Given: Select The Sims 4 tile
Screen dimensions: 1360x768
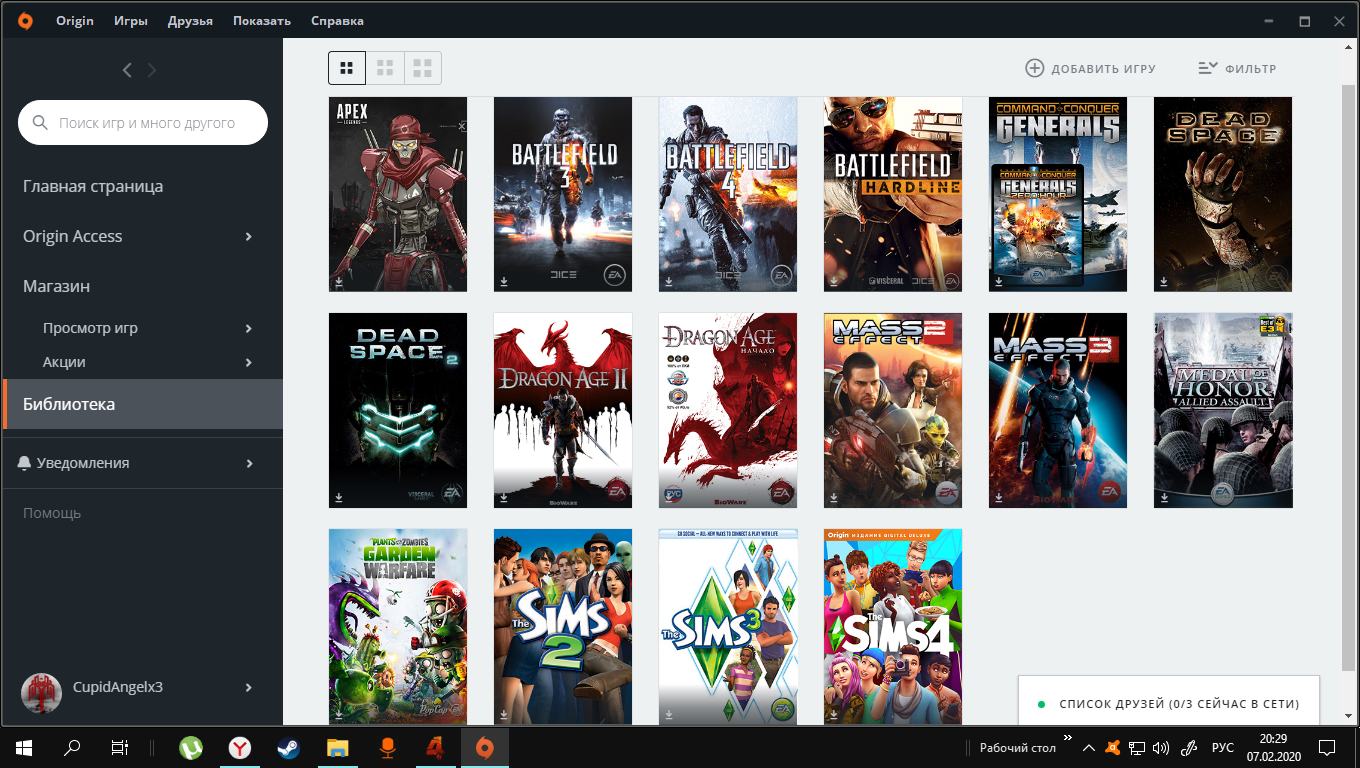Looking at the screenshot, I should [x=893, y=626].
